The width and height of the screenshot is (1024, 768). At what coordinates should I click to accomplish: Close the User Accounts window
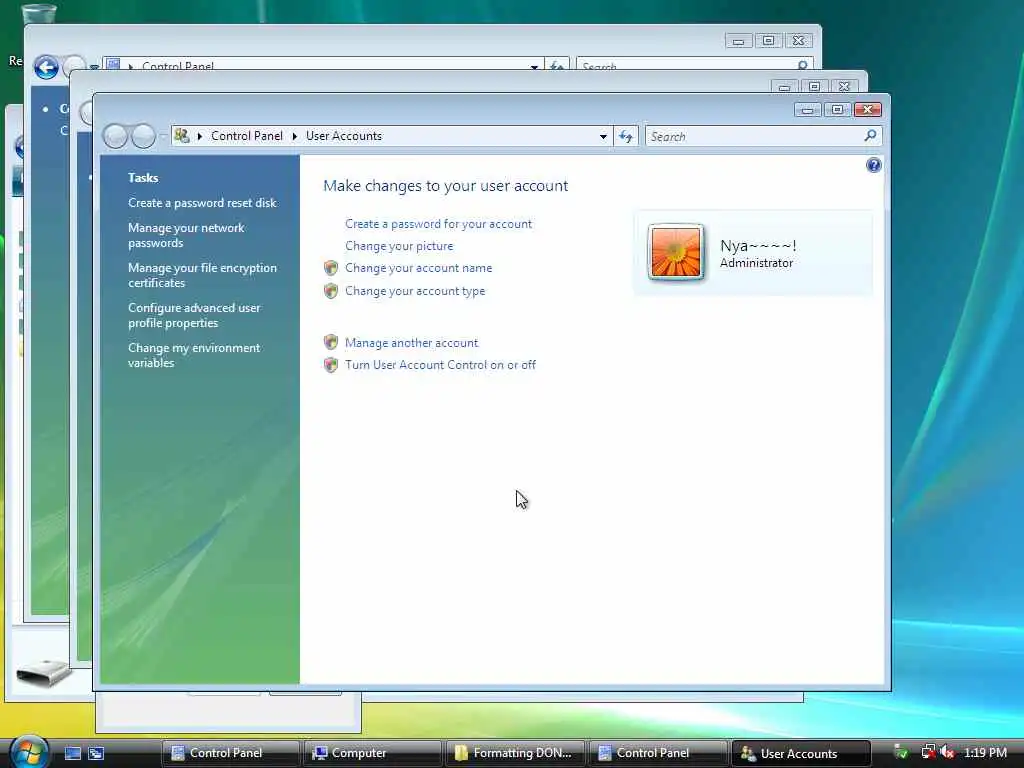click(868, 110)
